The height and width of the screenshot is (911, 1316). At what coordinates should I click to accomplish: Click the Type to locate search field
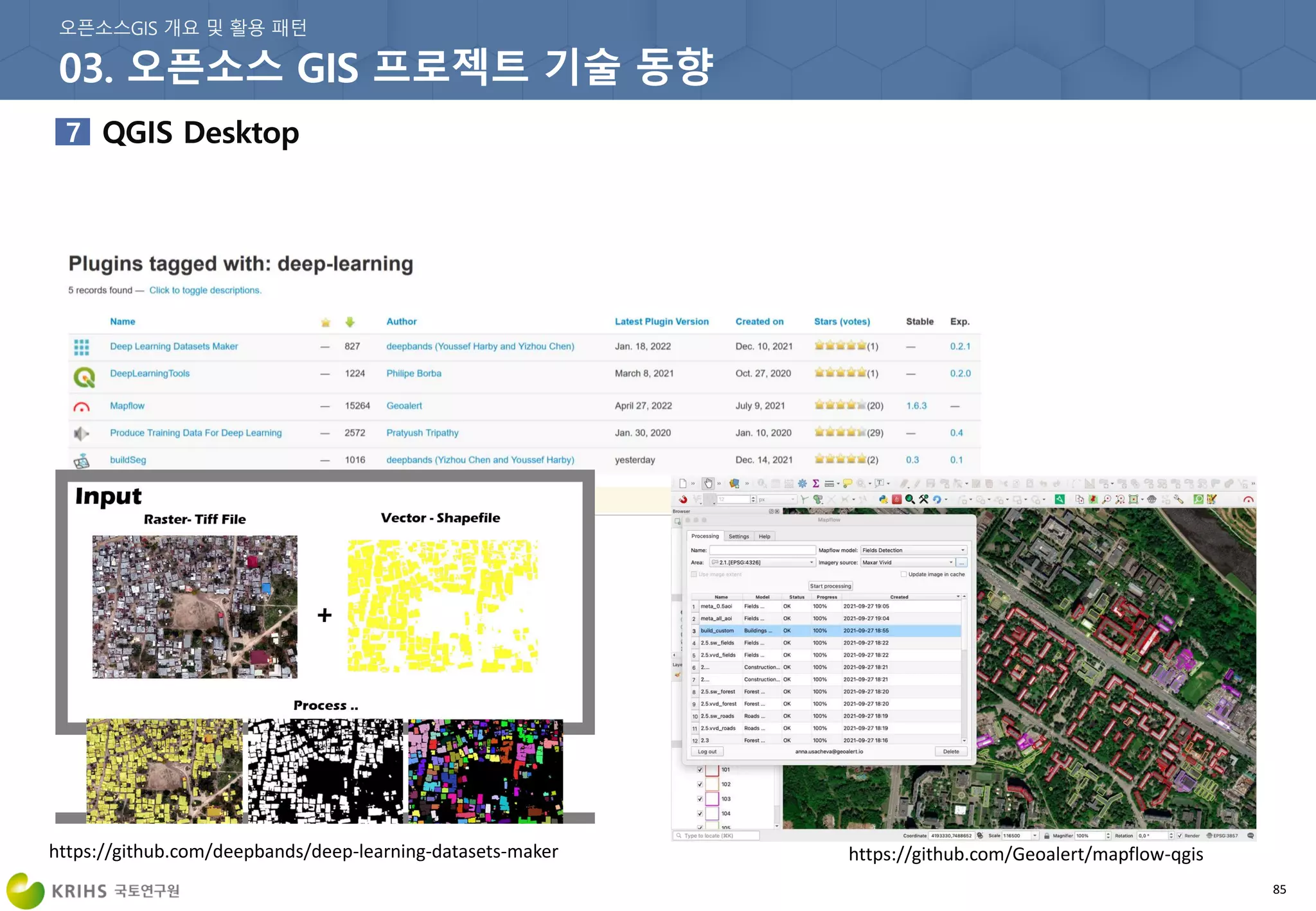[716, 836]
